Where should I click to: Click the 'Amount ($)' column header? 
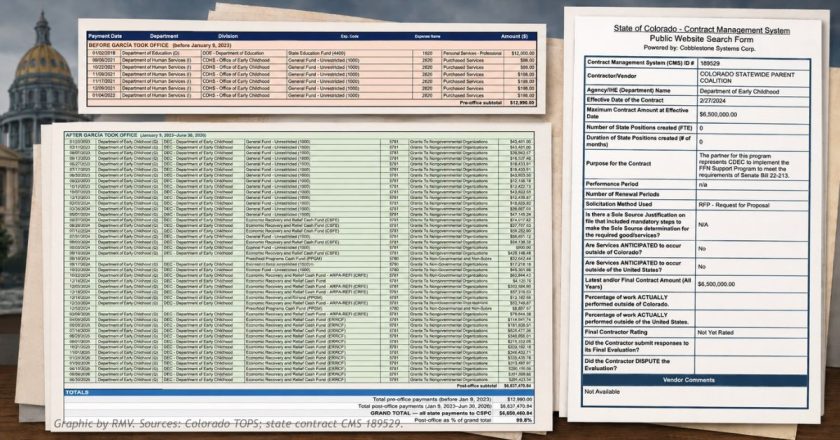(514, 36)
